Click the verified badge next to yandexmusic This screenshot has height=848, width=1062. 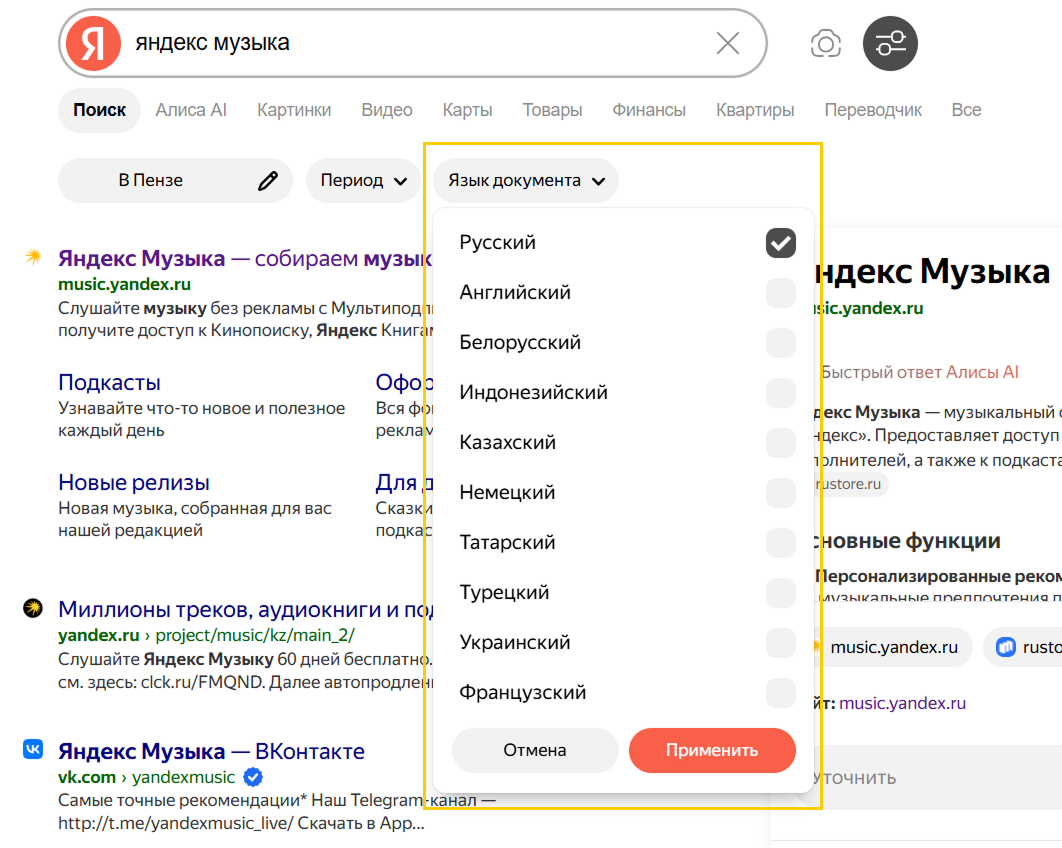pos(253,777)
